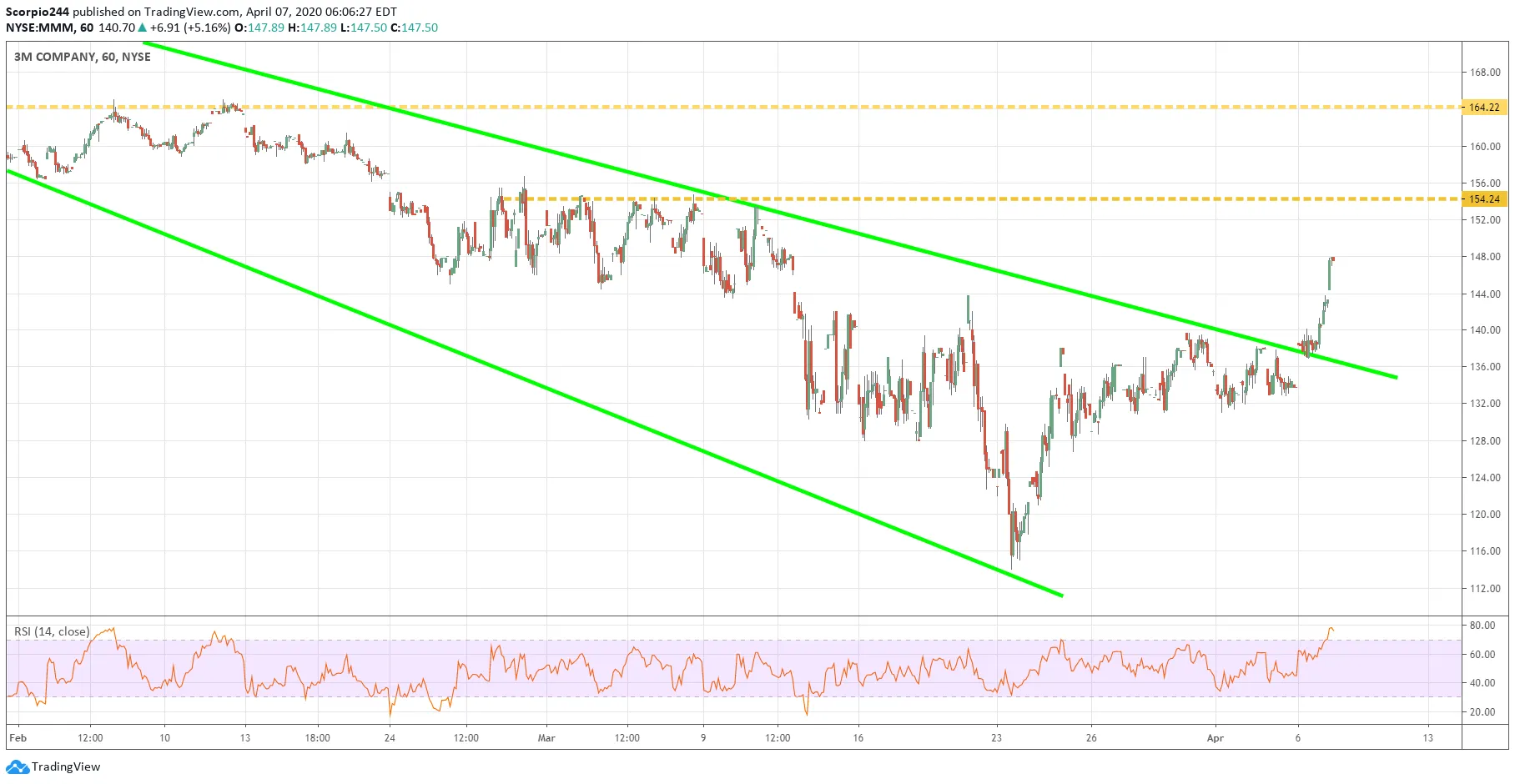Click the Scorpio244 author name
Screen dimensions: 1515x784
(38, 12)
